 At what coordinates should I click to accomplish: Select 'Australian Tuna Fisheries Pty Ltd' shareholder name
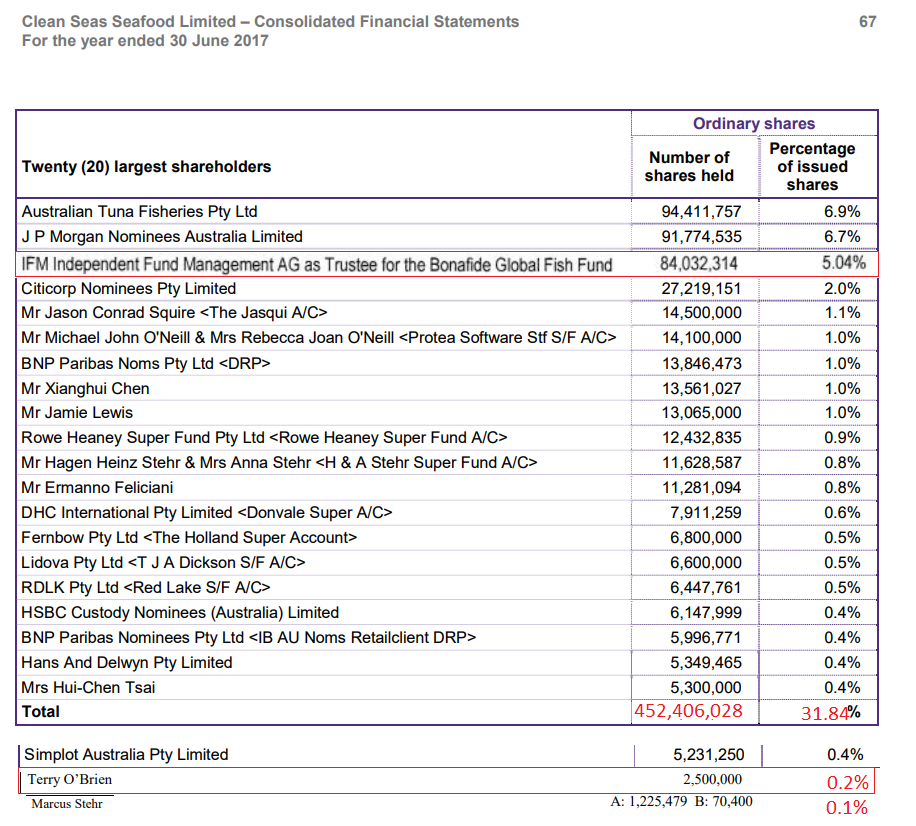tap(139, 211)
